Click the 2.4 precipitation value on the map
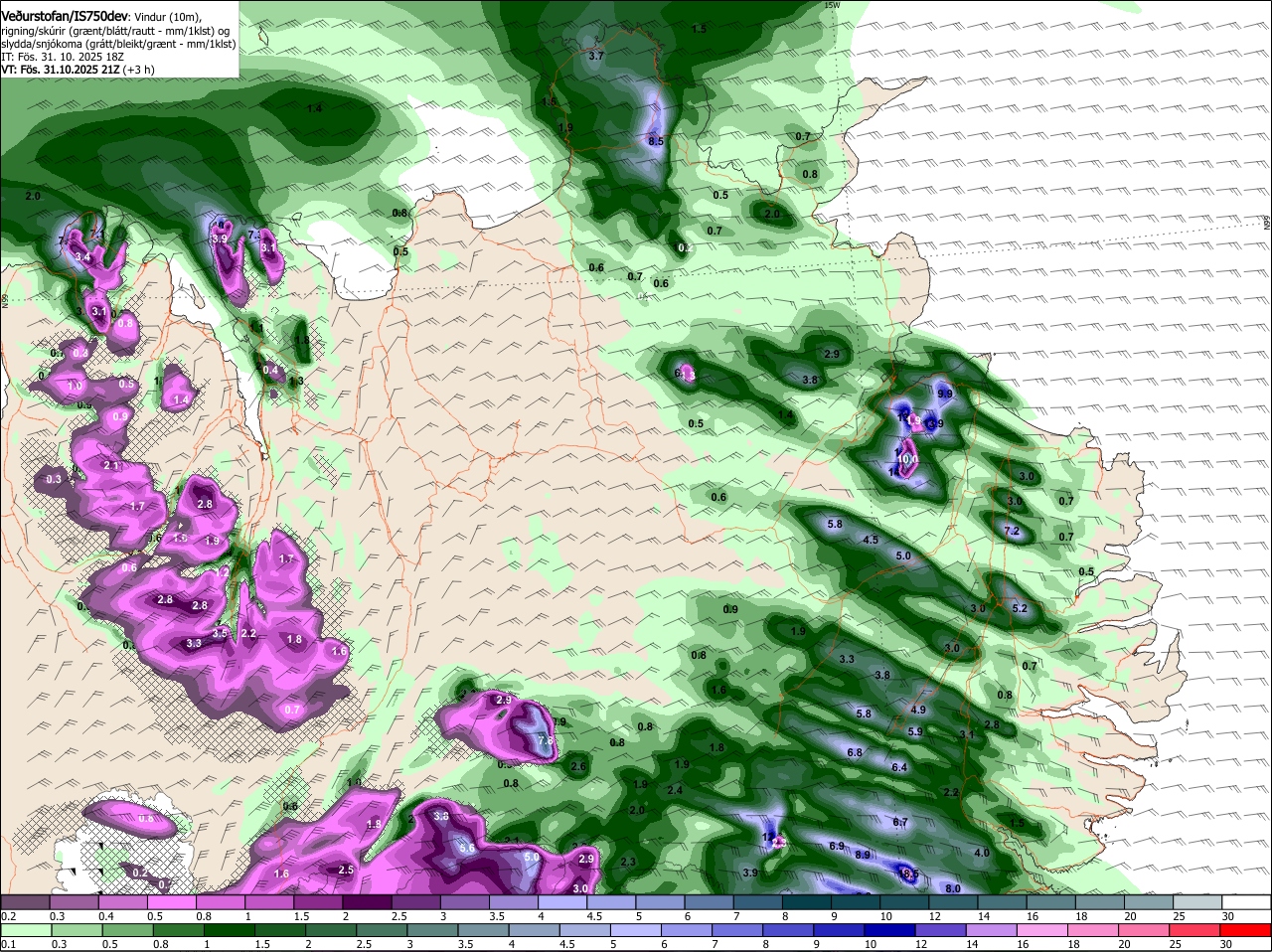1272x952 pixels. pyautogui.click(x=675, y=790)
